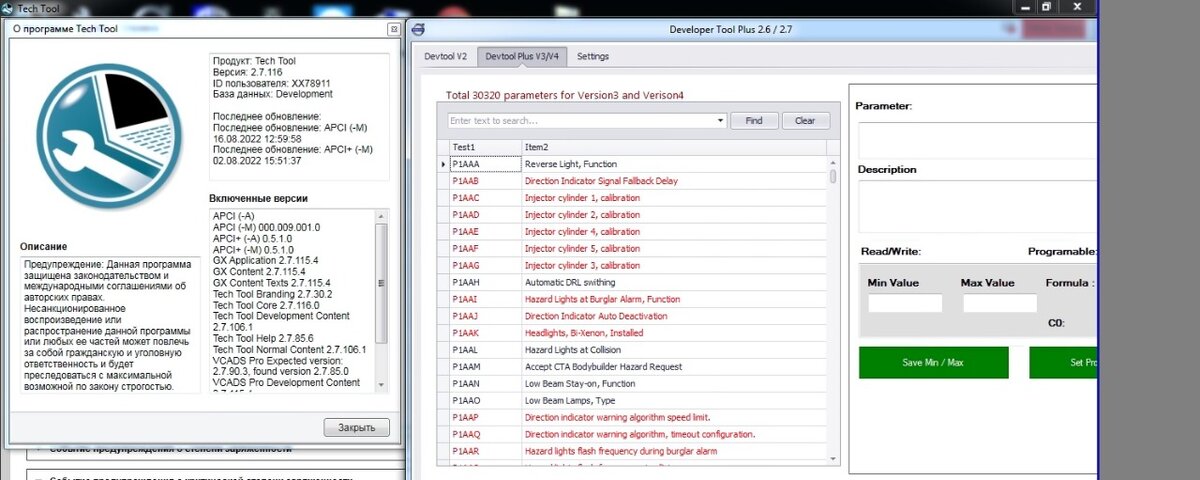
Task: Click the P1AAN code cell
Action: click(485, 384)
